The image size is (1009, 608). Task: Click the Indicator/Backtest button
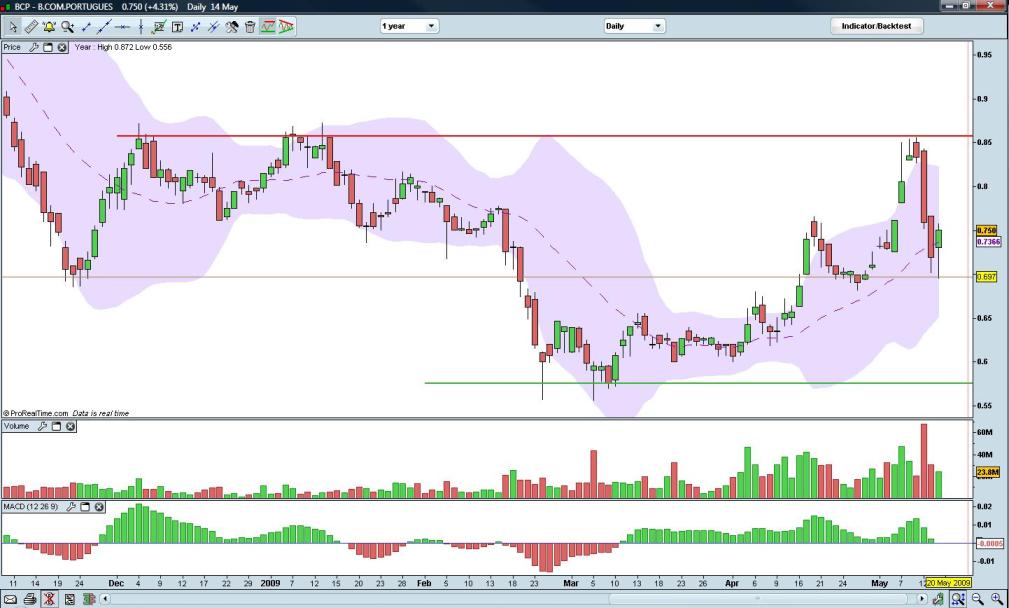point(876,26)
